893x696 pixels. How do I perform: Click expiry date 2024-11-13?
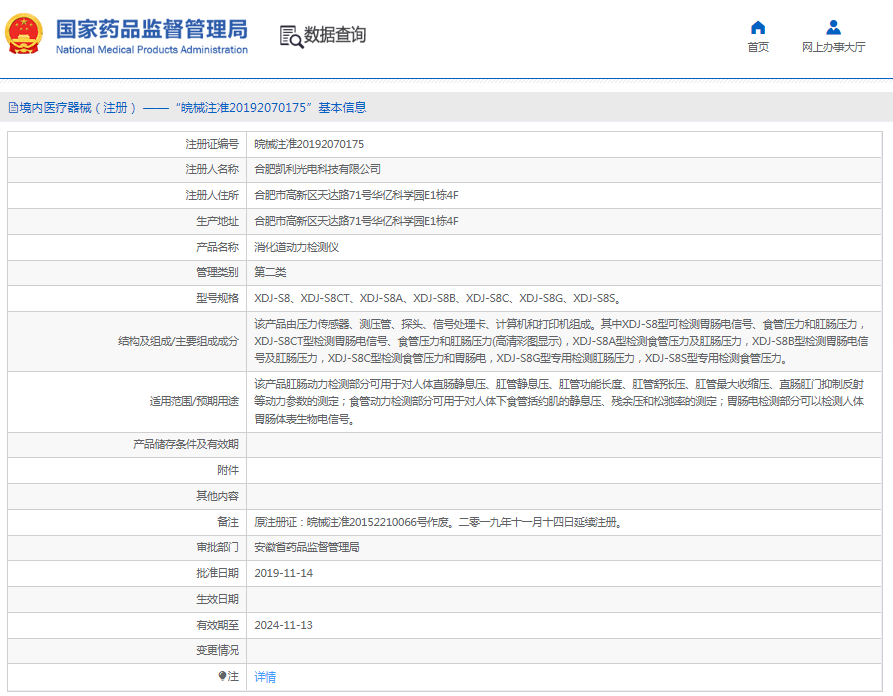pyautogui.click(x=284, y=625)
